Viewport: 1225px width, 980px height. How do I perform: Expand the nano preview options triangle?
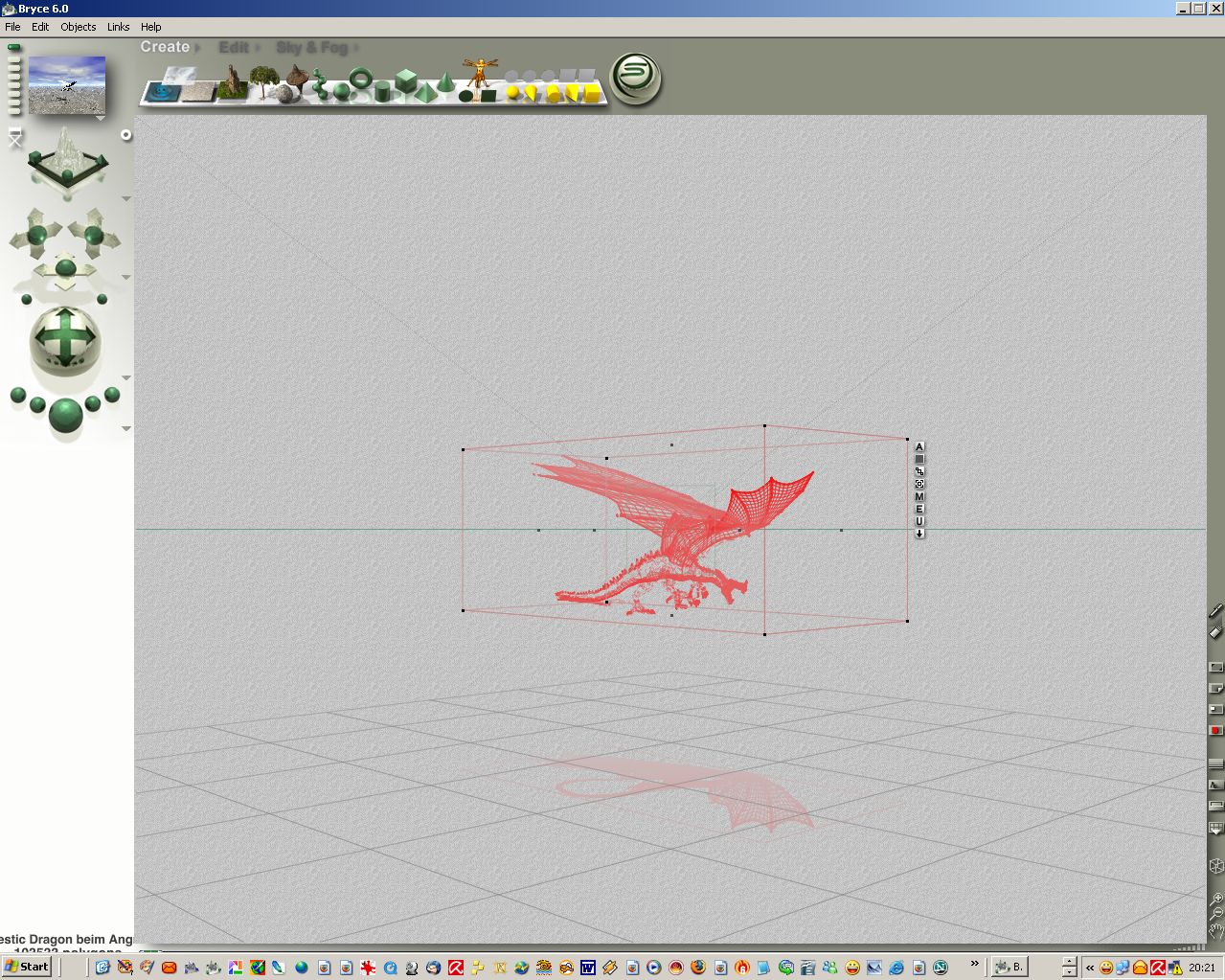click(x=101, y=119)
